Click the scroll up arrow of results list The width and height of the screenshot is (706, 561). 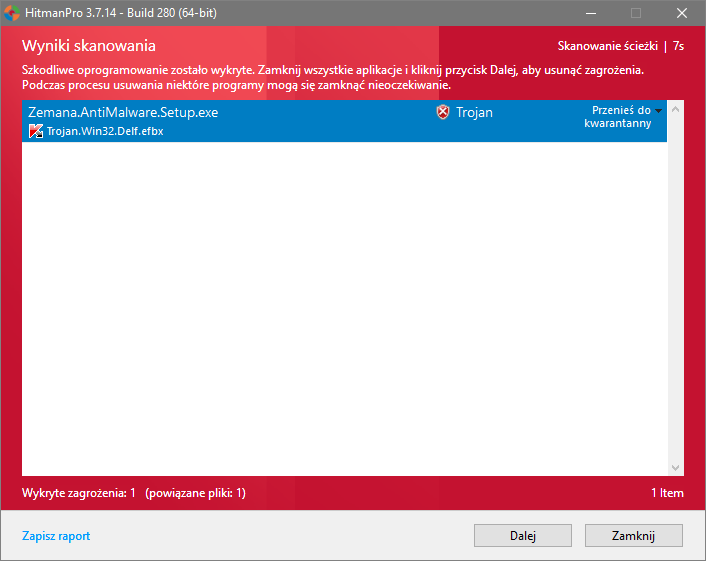(675, 109)
